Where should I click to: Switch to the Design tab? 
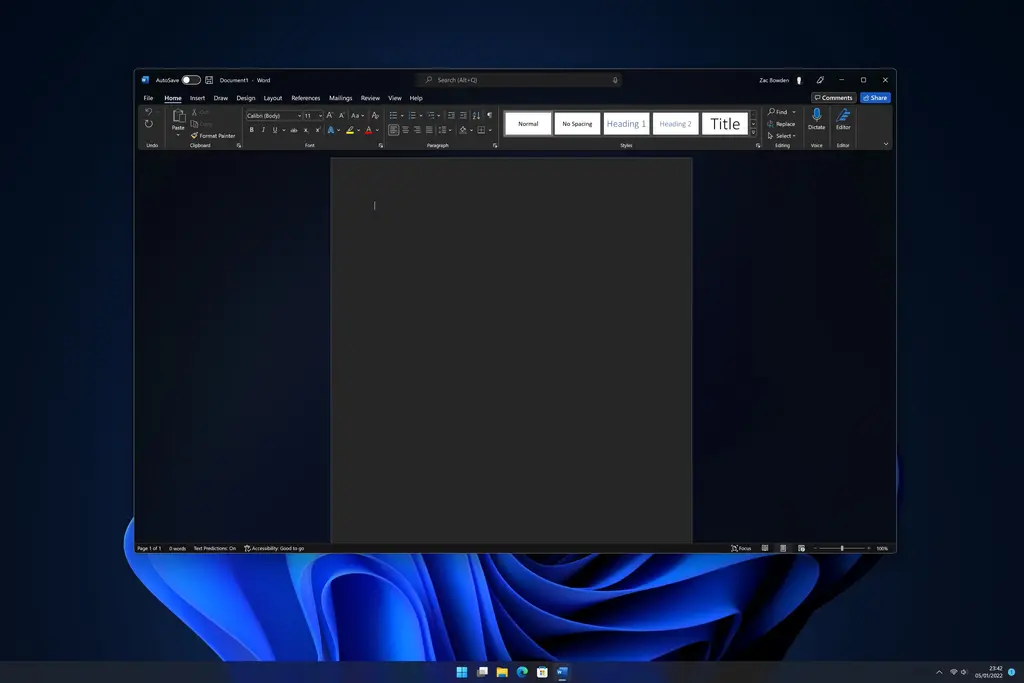point(246,98)
